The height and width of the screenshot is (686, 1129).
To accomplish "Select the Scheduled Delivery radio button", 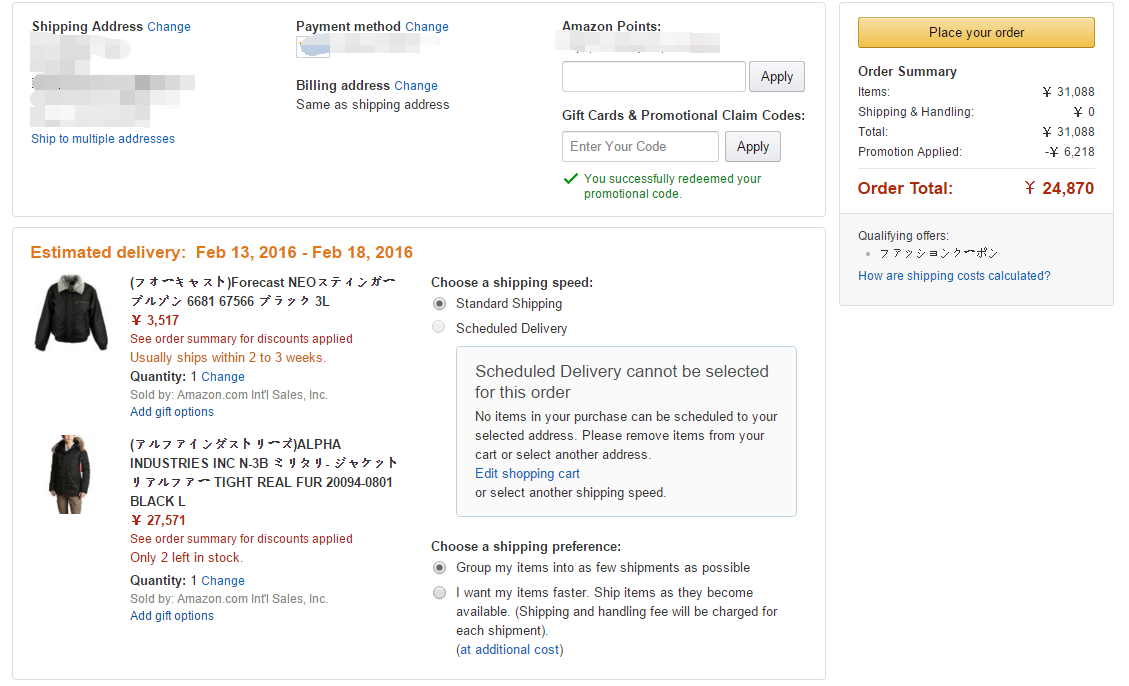I will 438,327.
